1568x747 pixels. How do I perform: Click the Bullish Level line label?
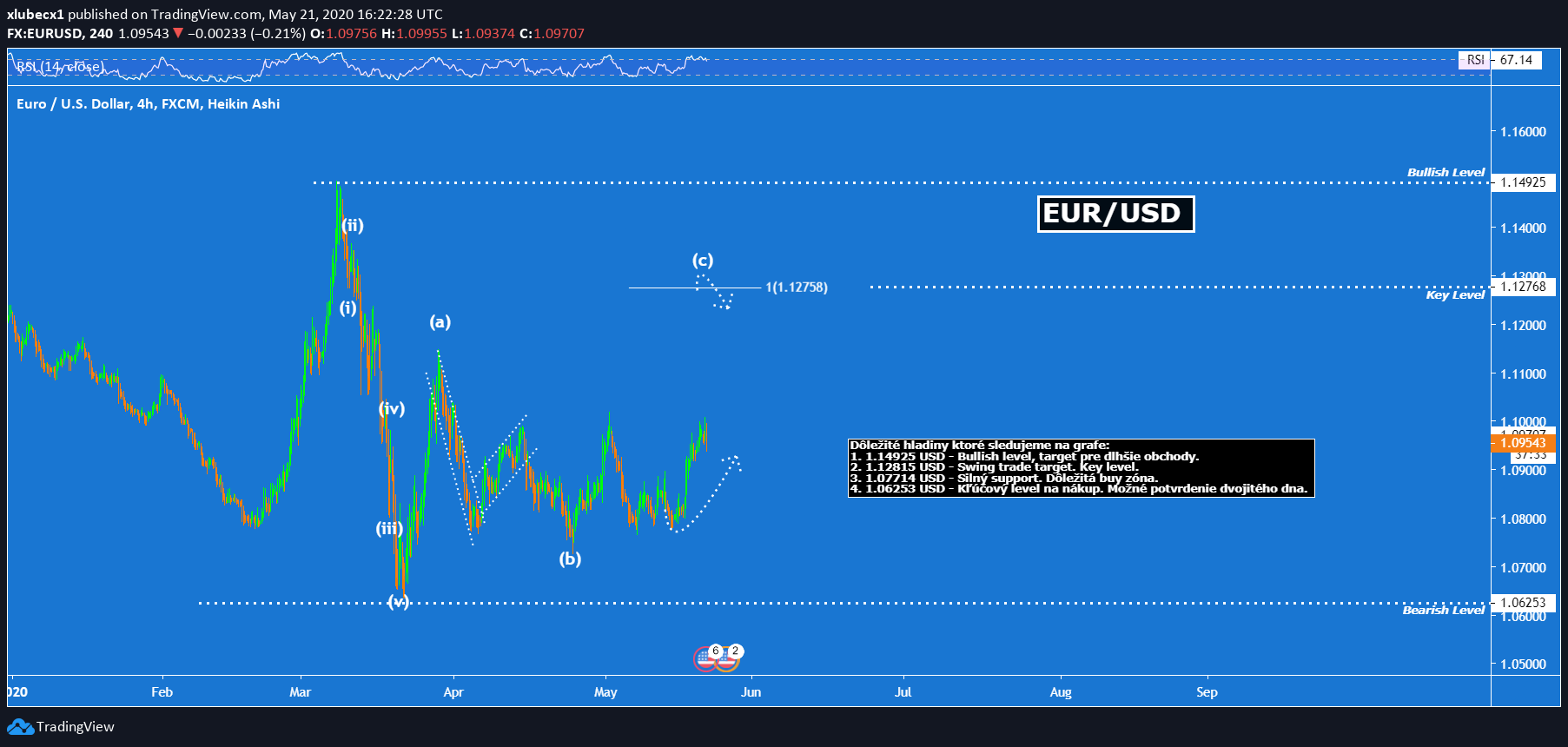click(x=1446, y=172)
